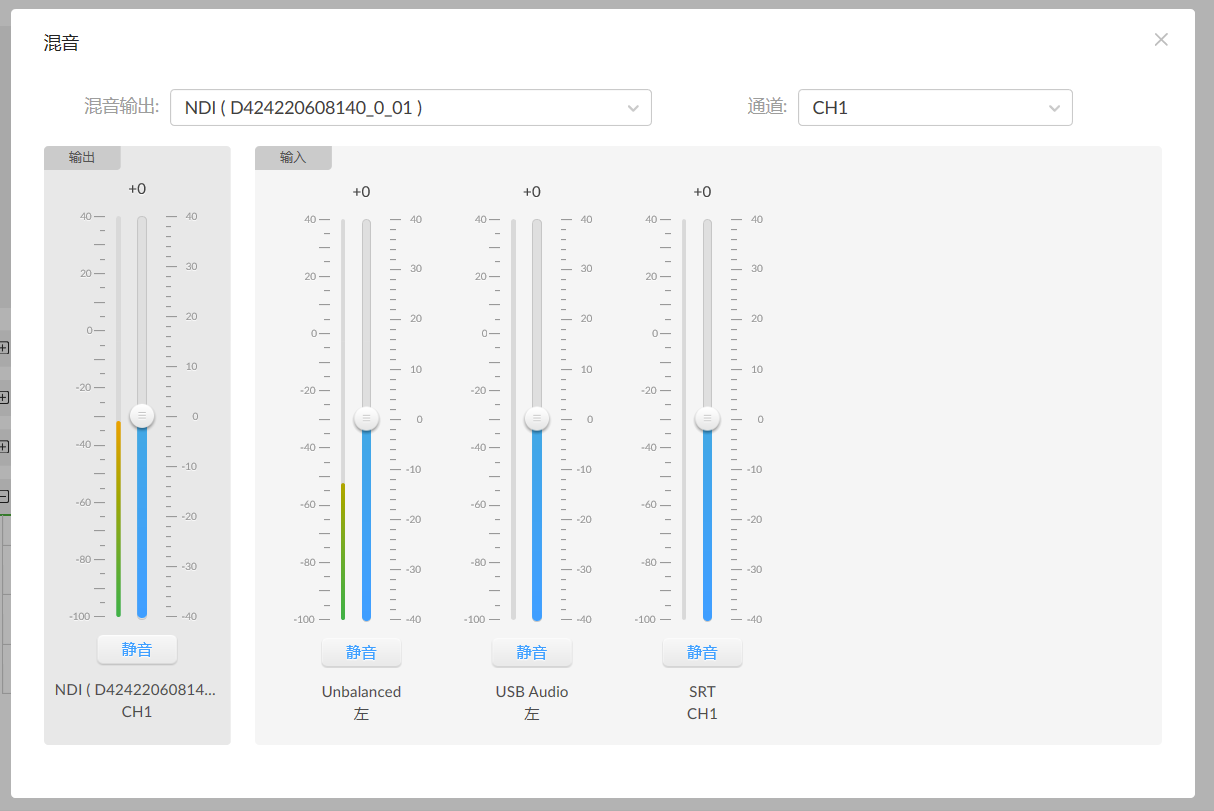The image size is (1214, 811).
Task: Click the +0 gain value above USB Audio
Action: (532, 192)
